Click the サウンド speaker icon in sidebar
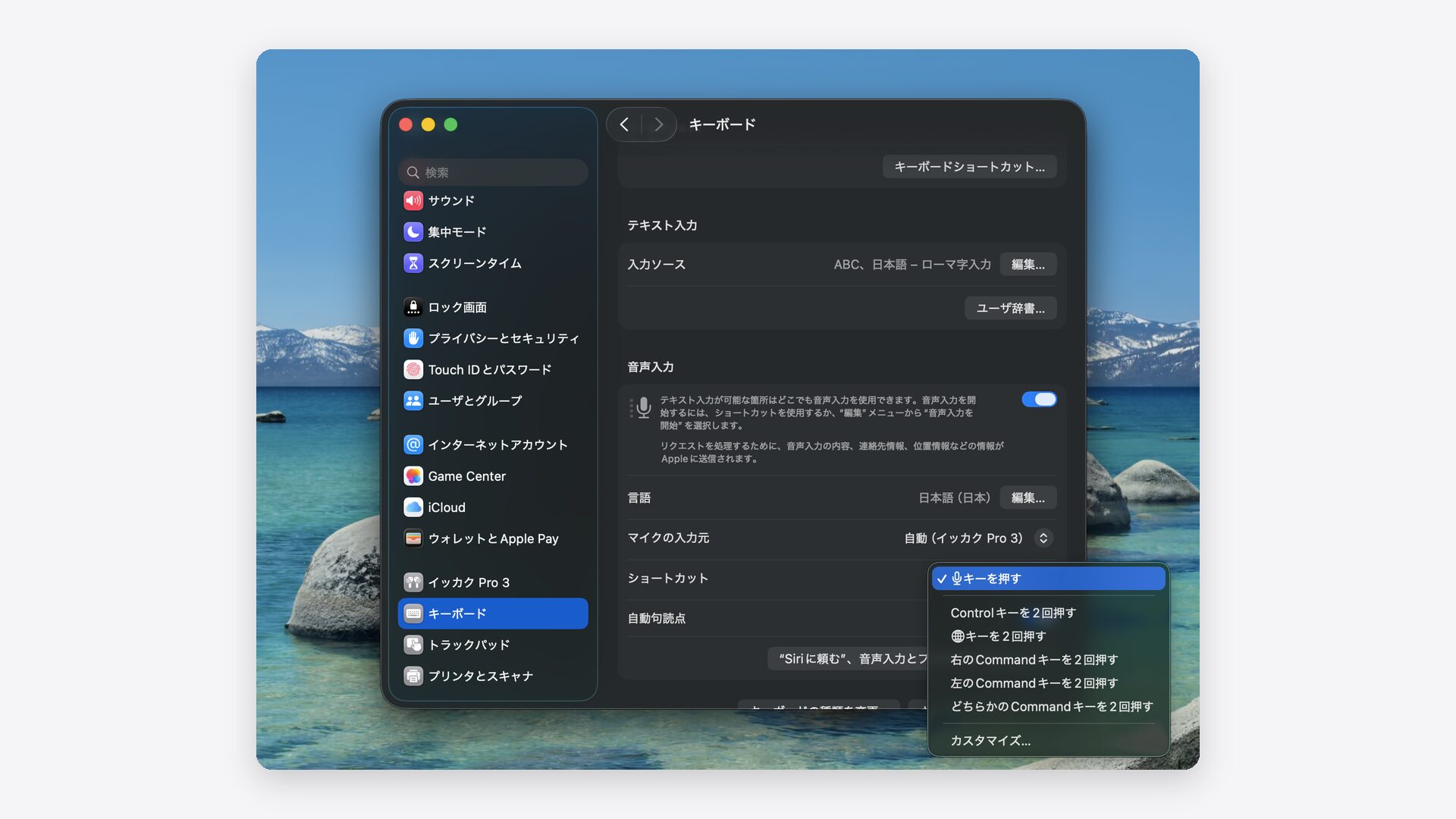This screenshot has width=1456, height=819. click(x=413, y=200)
